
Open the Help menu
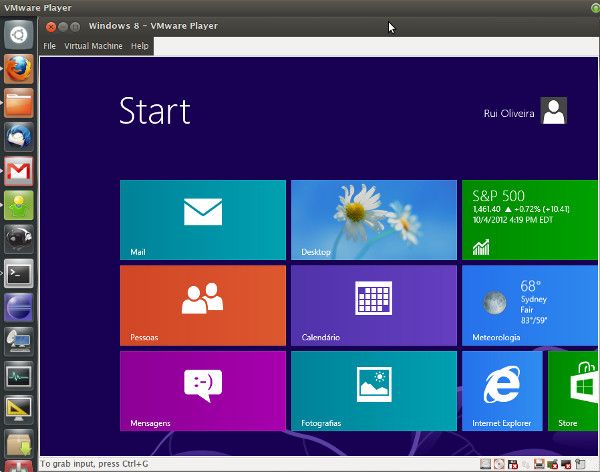(140, 46)
